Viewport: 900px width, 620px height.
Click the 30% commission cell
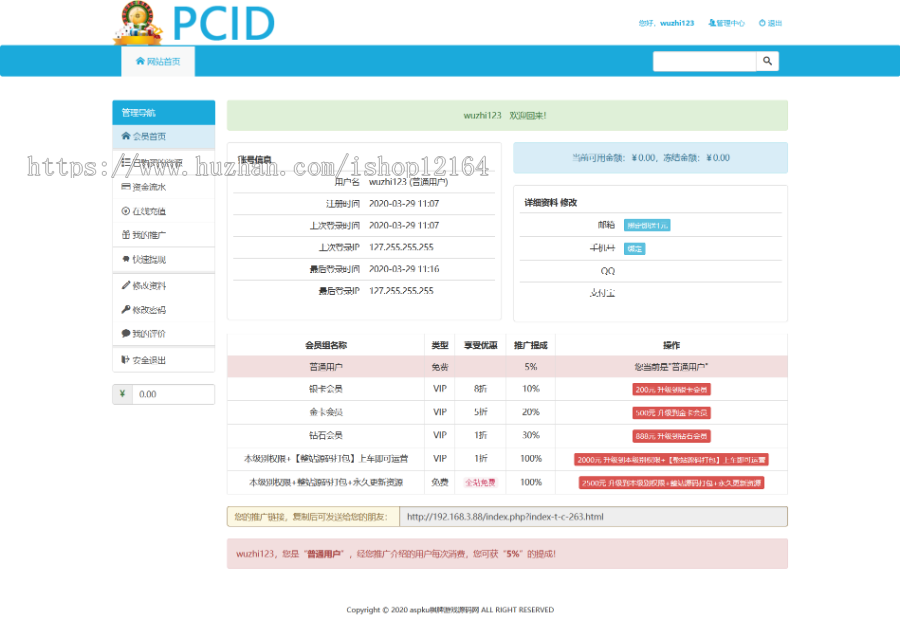coord(531,436)
